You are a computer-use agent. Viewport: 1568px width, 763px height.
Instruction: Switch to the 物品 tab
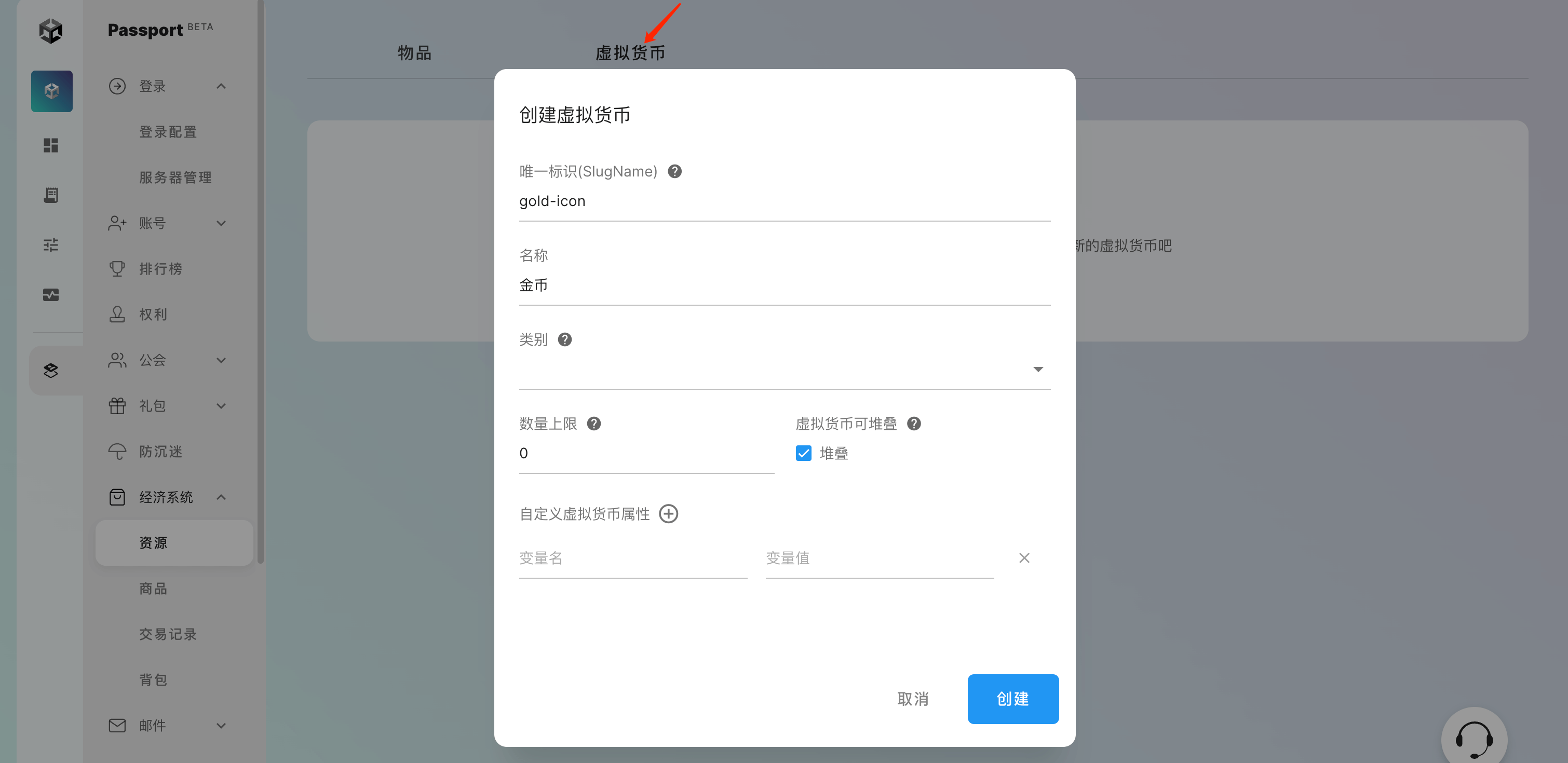(x=414, y=53)
